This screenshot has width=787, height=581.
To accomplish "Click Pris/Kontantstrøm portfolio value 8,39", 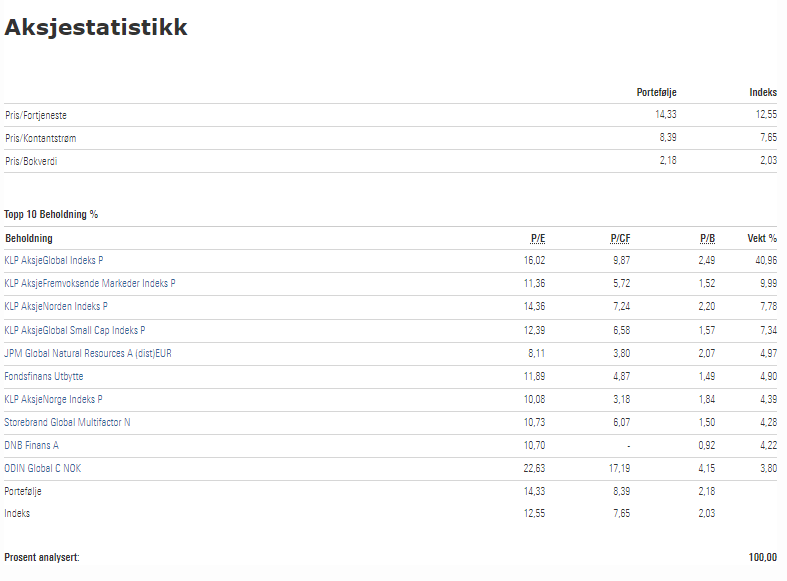I will pos(668,137).
